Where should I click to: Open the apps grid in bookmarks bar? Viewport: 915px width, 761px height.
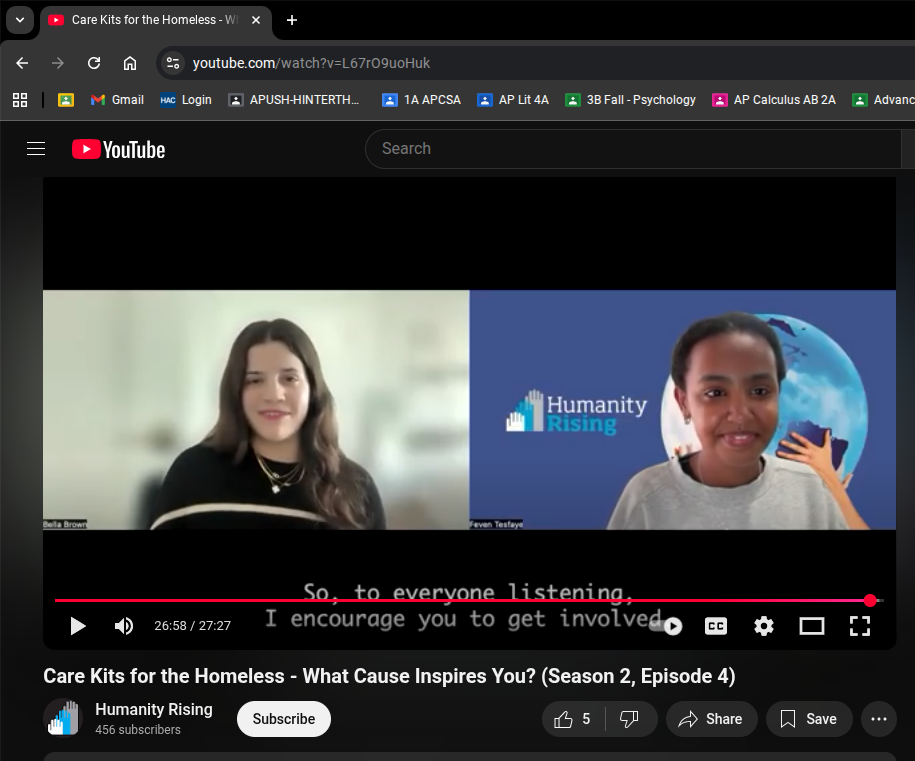20,100
